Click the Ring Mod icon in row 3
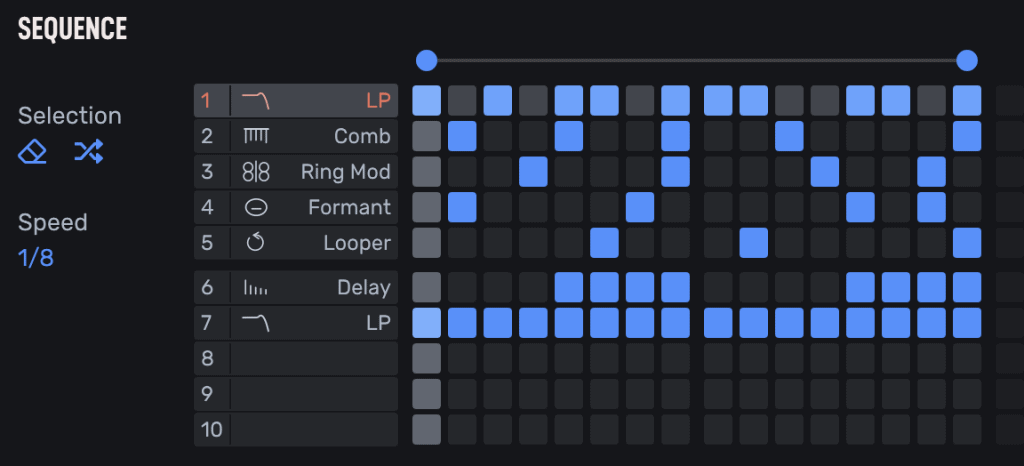The height and width of the screenshot is (466, 1024). (x=256, y=172)
